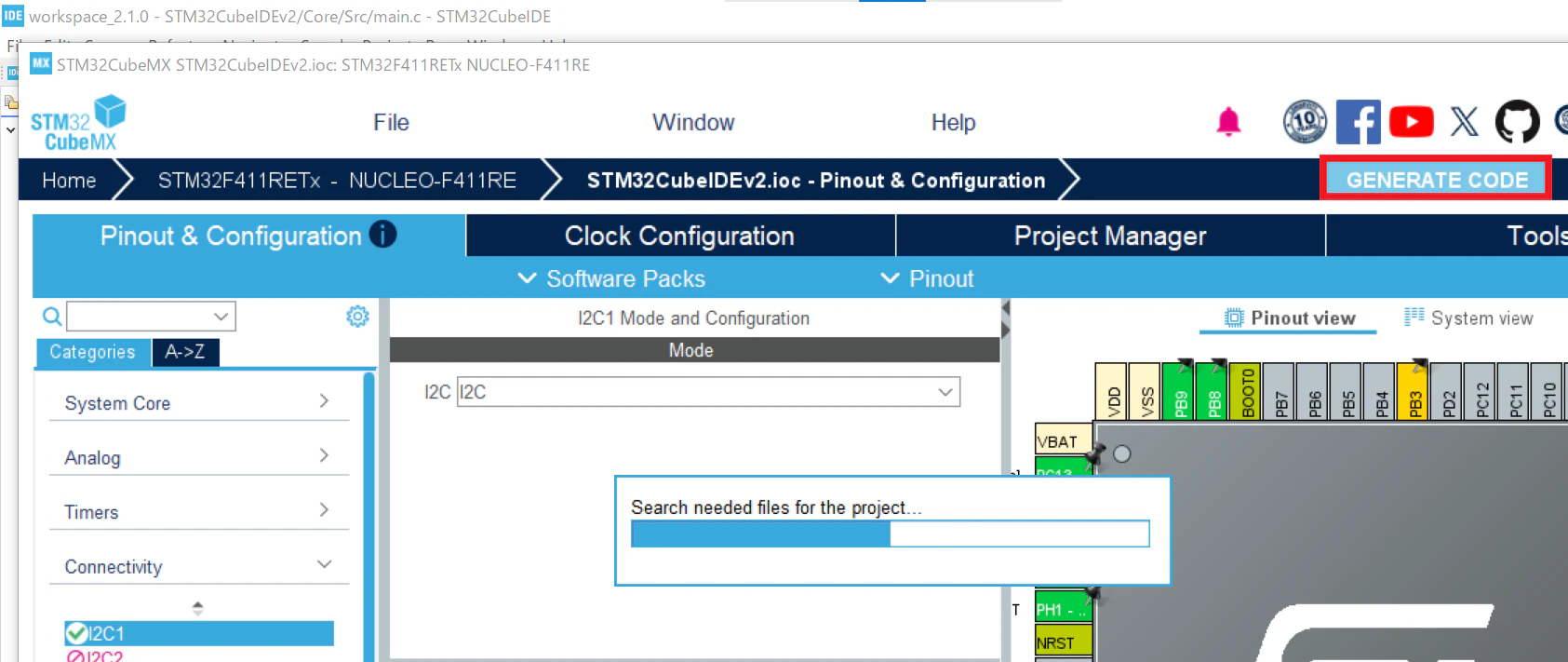Expand the Pinout dropdown menu
This screenshot has height=662, width=1568.
coord(927,278)
